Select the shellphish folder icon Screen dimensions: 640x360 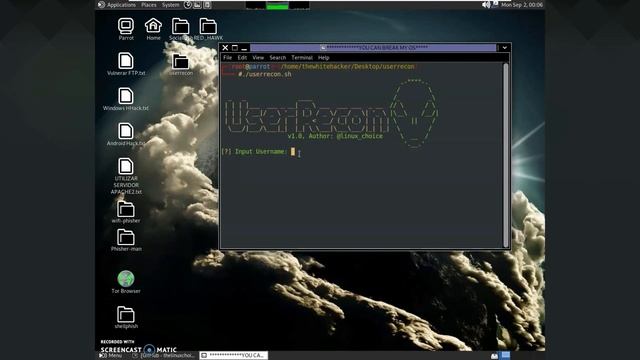tap(126, 314)
